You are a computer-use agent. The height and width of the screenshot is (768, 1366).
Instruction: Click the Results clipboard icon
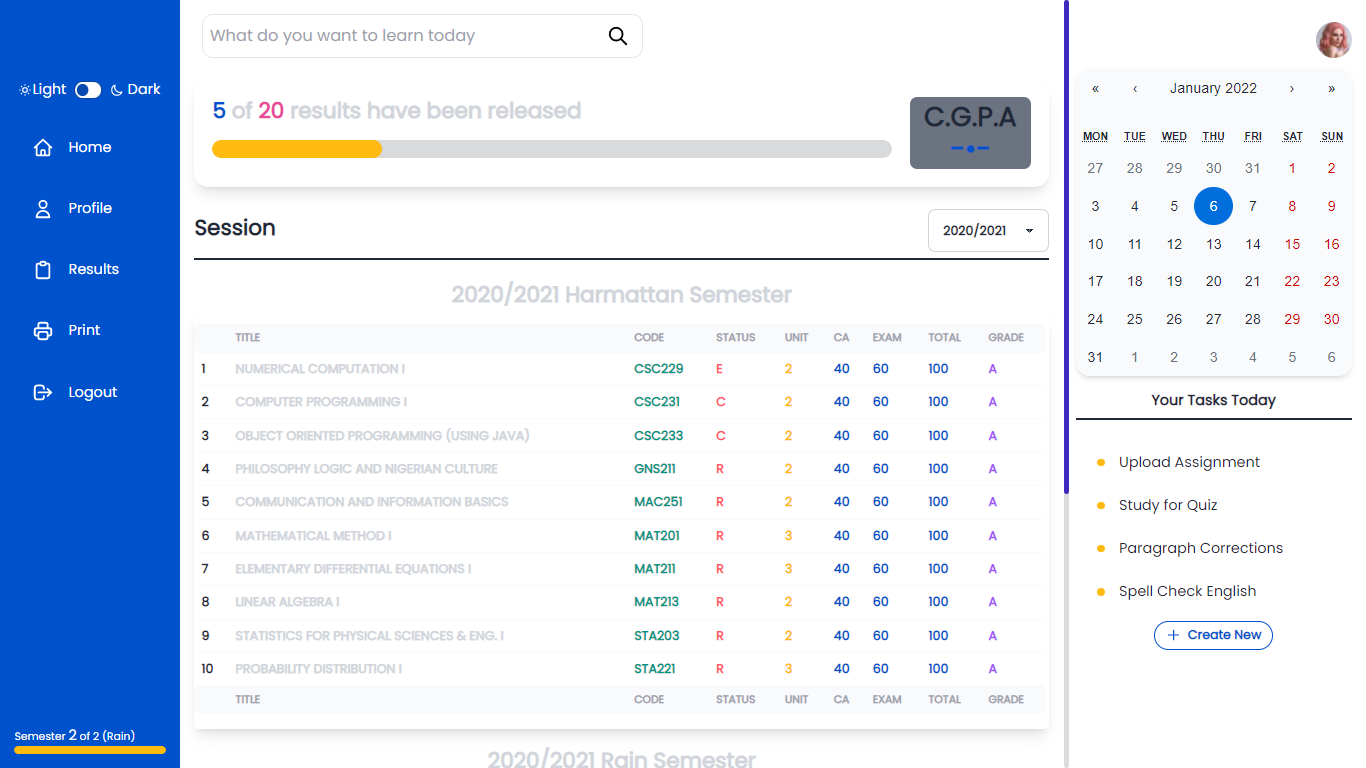42,268
